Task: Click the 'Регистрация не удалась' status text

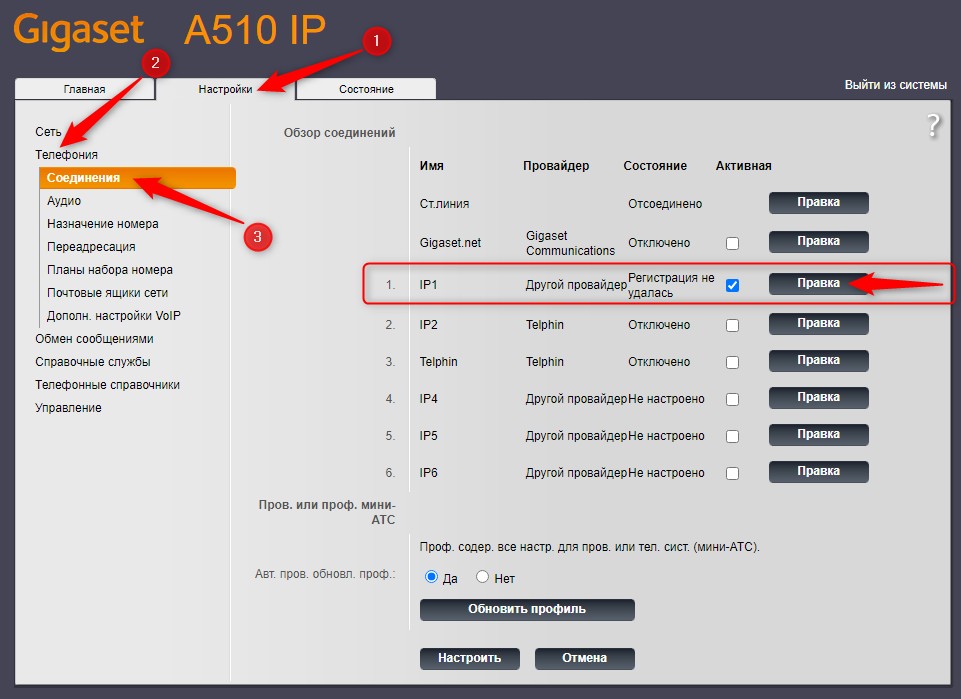Action: click(671, 285)
